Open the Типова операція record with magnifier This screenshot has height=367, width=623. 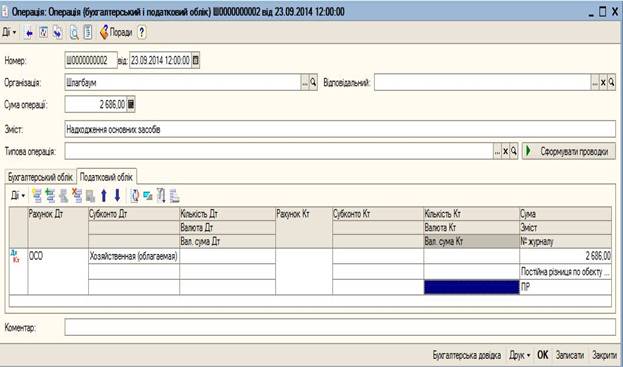click(x=514, y=151)
